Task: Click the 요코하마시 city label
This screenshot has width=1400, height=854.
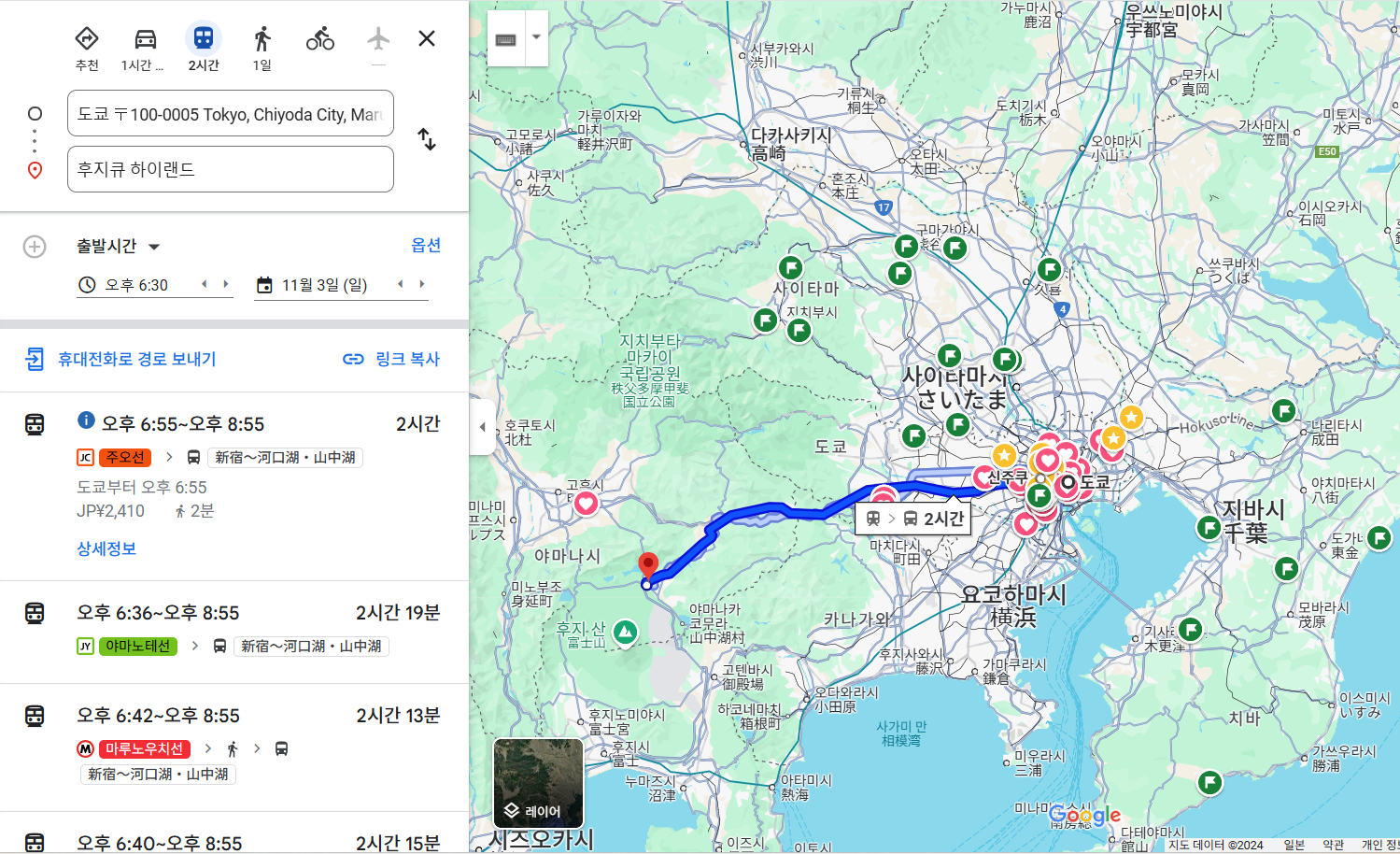Action: 1013,605
